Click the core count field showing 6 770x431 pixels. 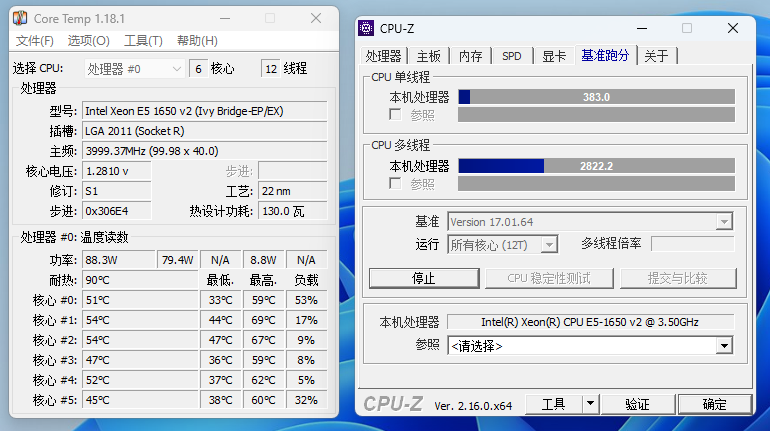click(198, 69)
